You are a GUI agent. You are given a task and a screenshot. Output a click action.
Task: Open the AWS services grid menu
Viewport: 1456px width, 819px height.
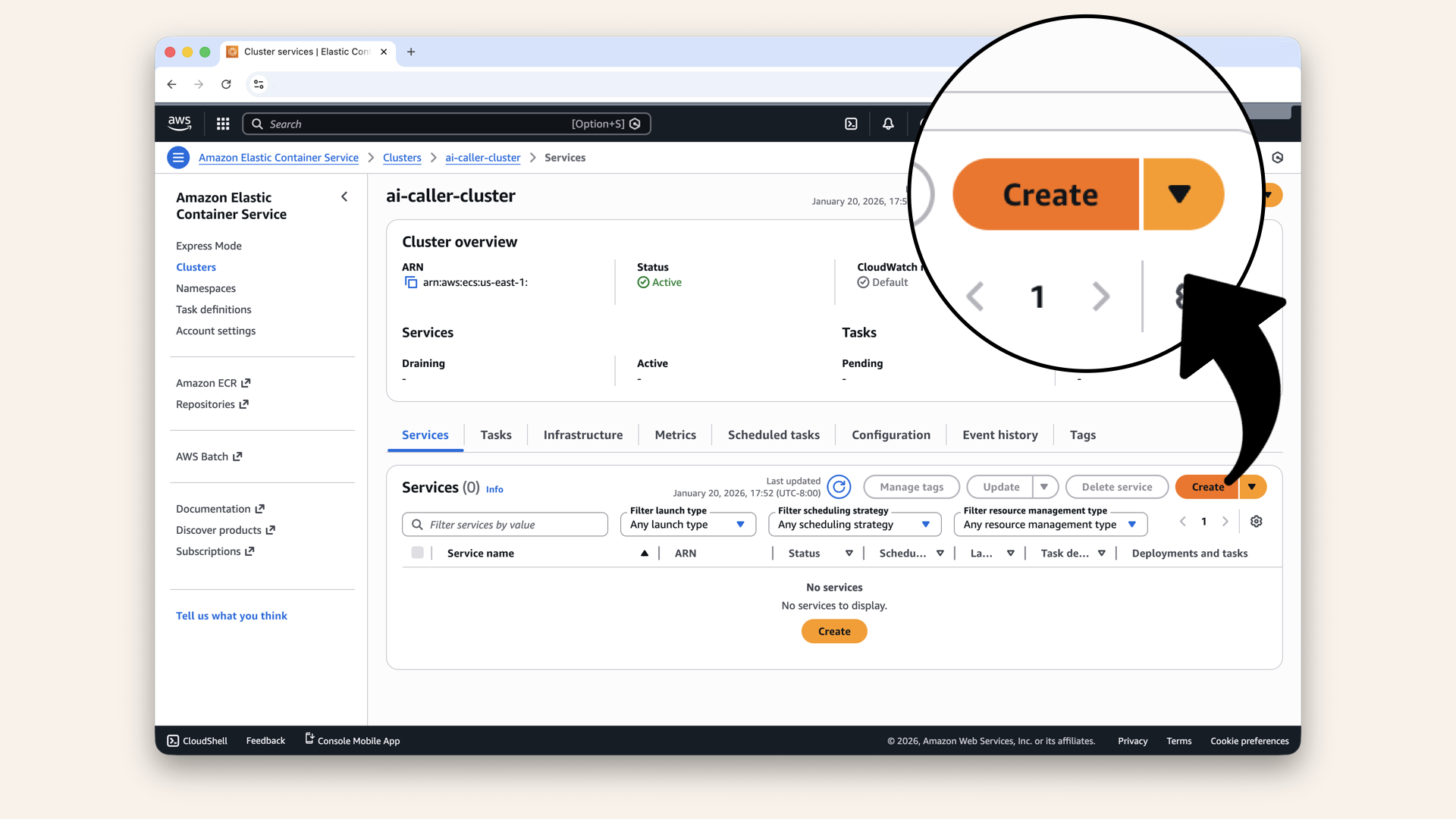click(222, 124)
